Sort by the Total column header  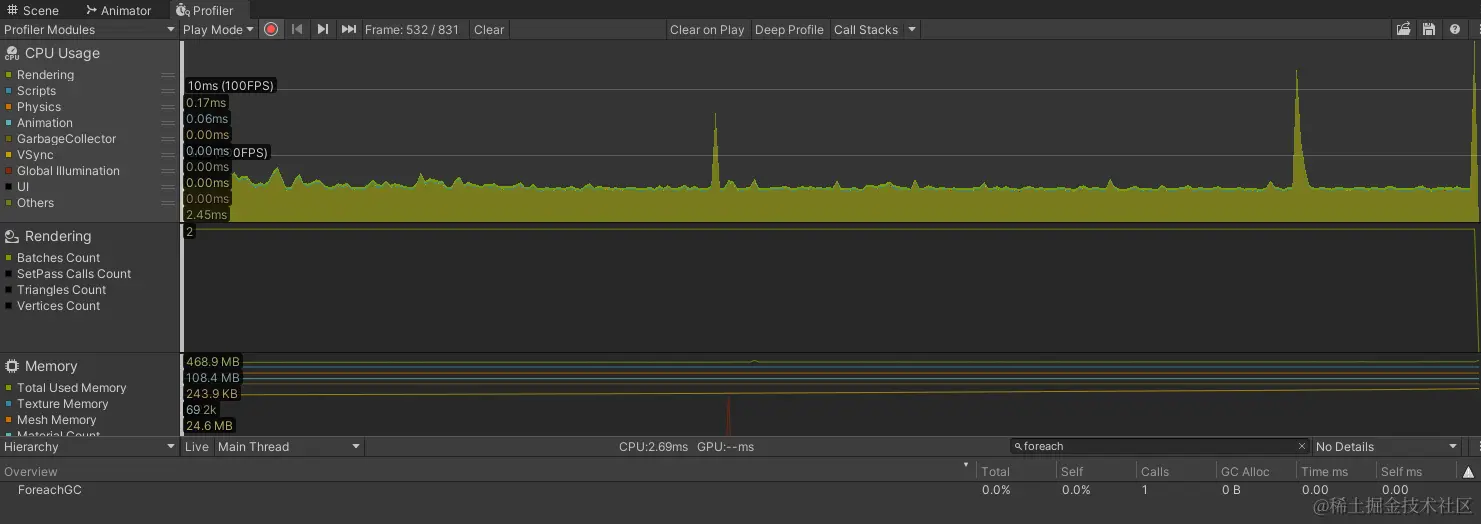pyautogui.click(x=1015, y=472)
